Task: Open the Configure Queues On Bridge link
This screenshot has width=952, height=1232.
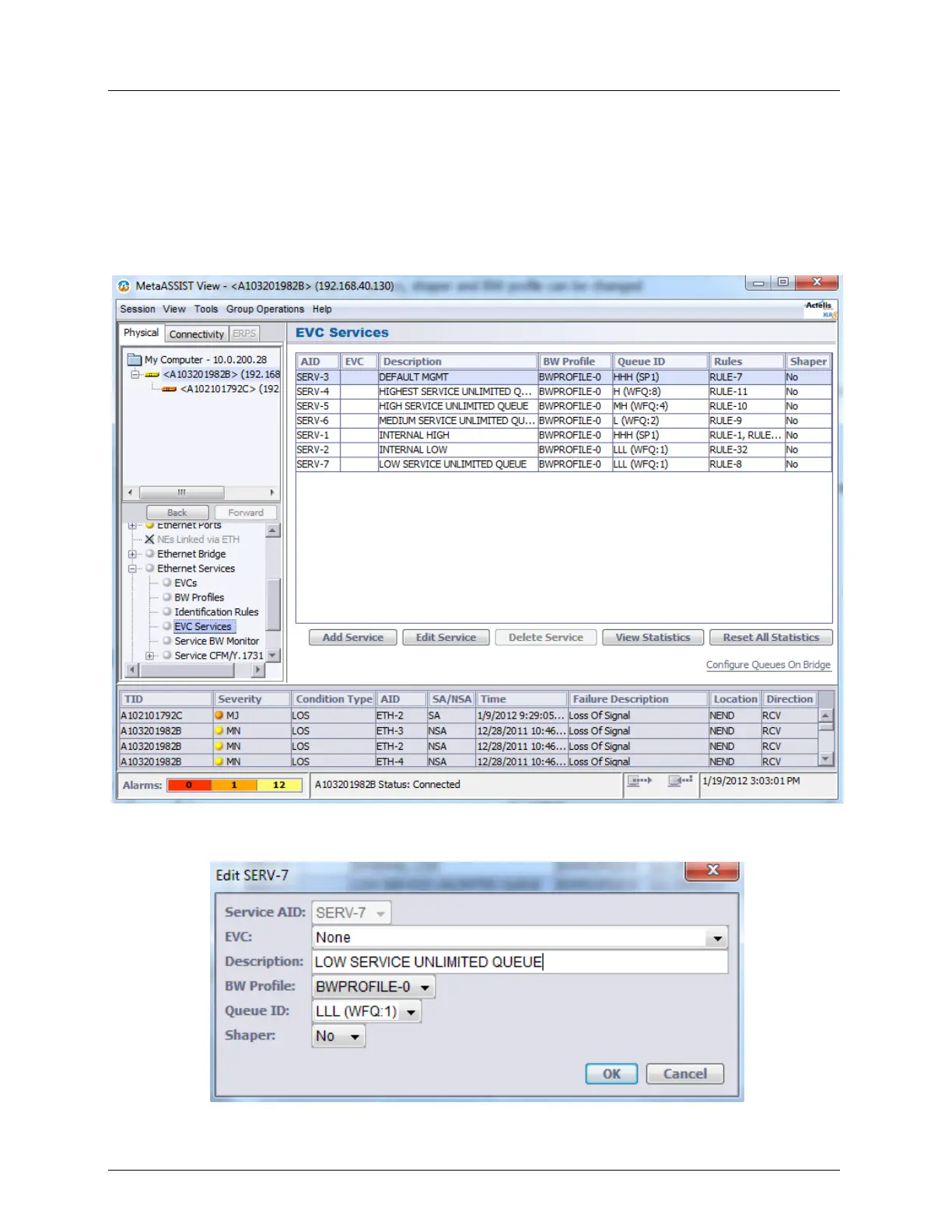Action: pos(768,665)
